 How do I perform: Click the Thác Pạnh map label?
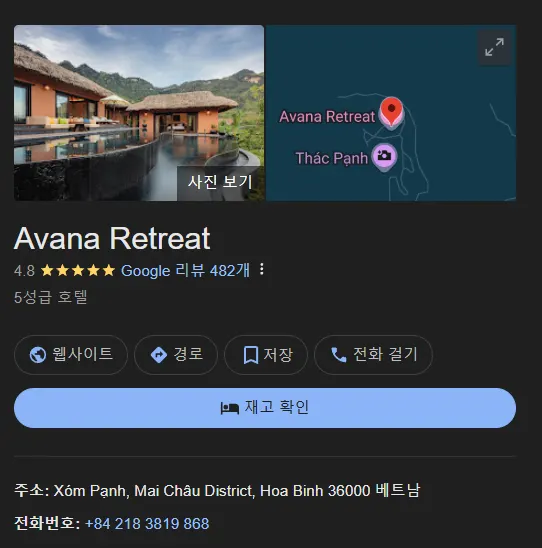tap(331, 158)
